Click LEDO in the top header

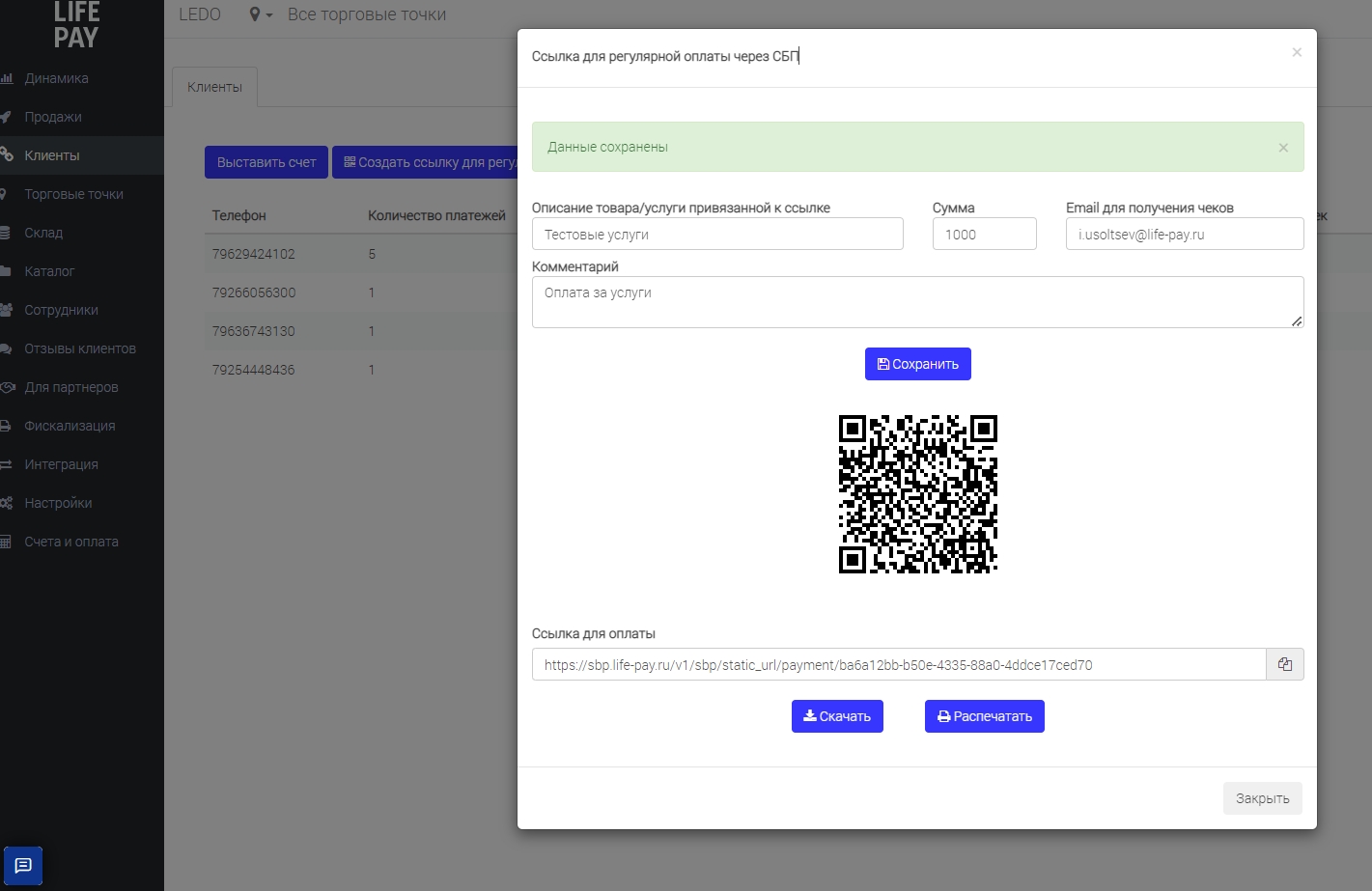200,14
